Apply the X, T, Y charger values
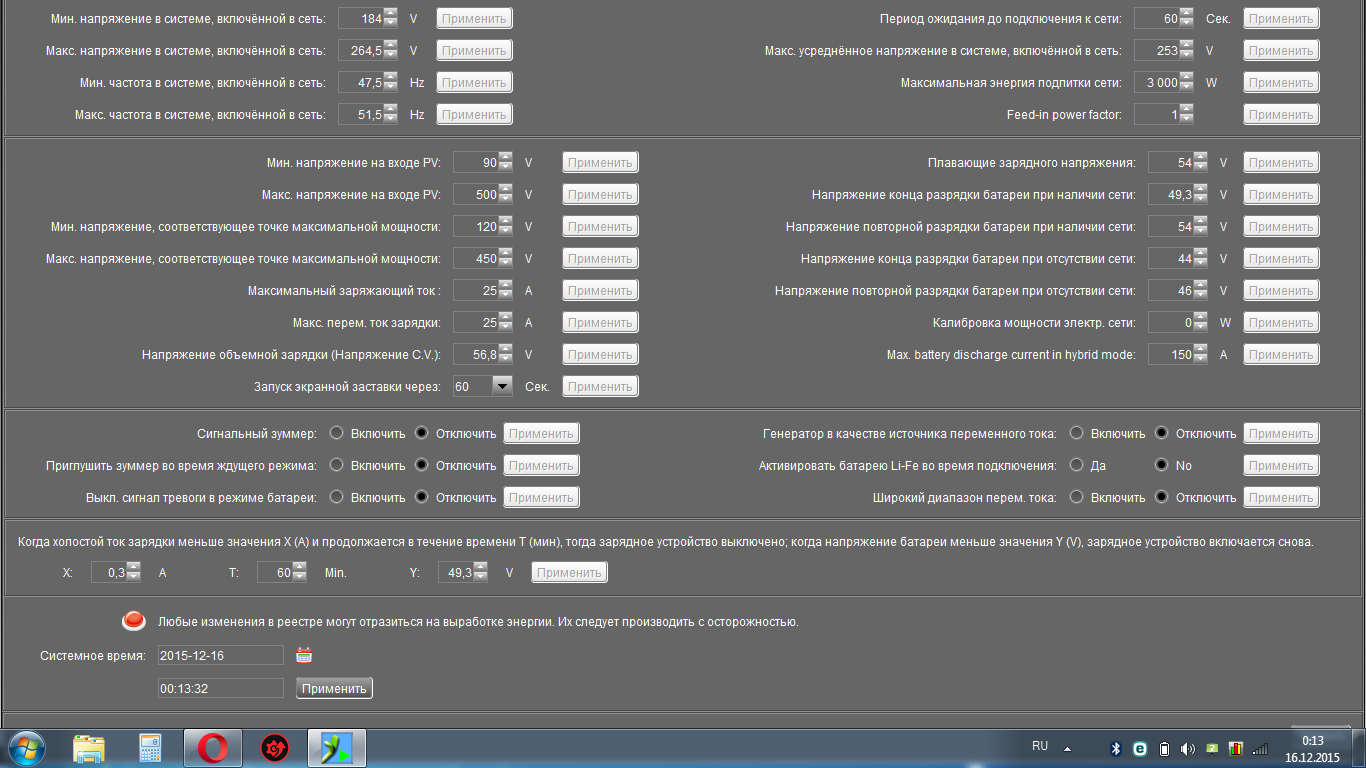The image size is (1366, 768). tap(569, 572)
